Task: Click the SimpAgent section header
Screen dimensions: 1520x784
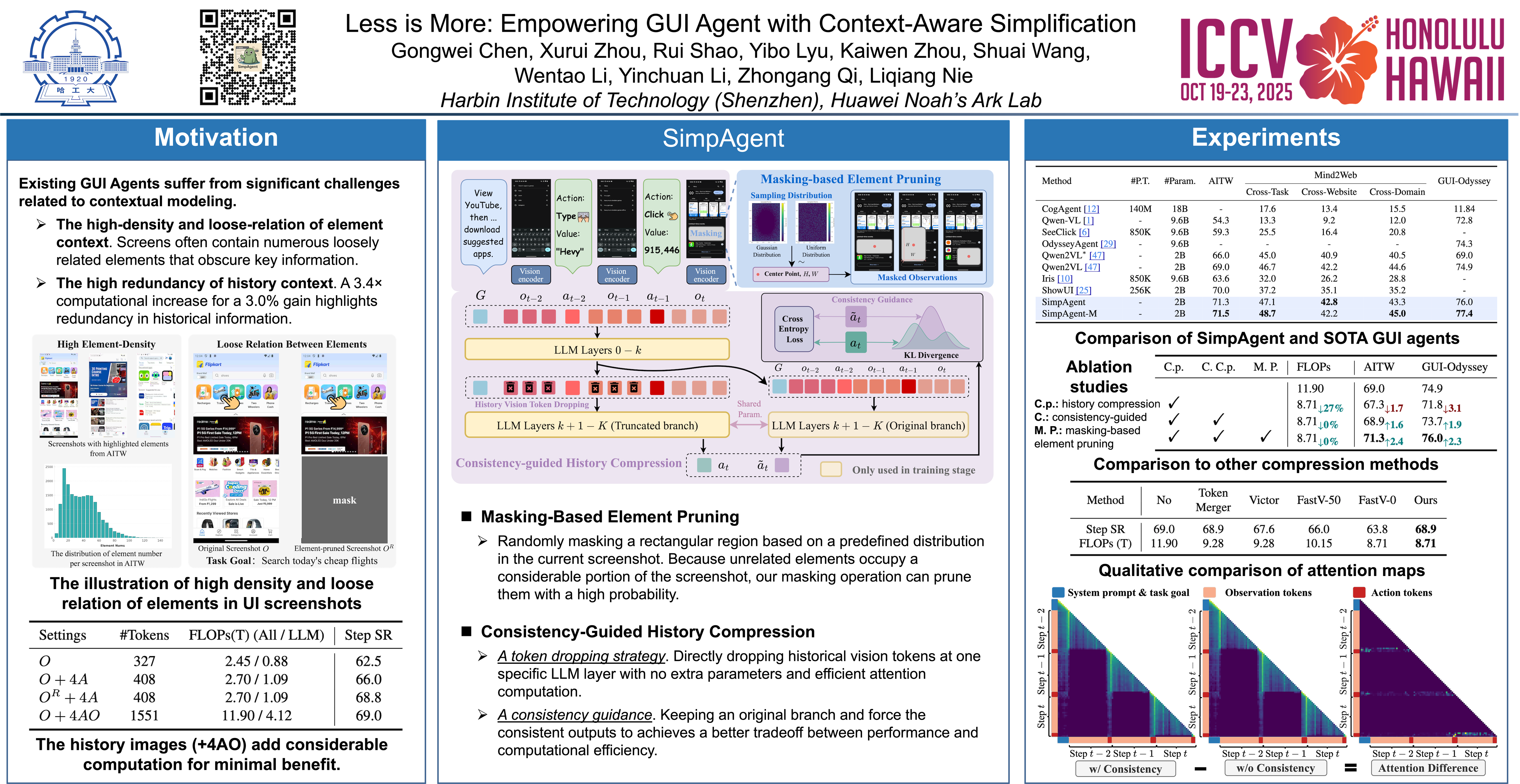Action: coord(723,139)
